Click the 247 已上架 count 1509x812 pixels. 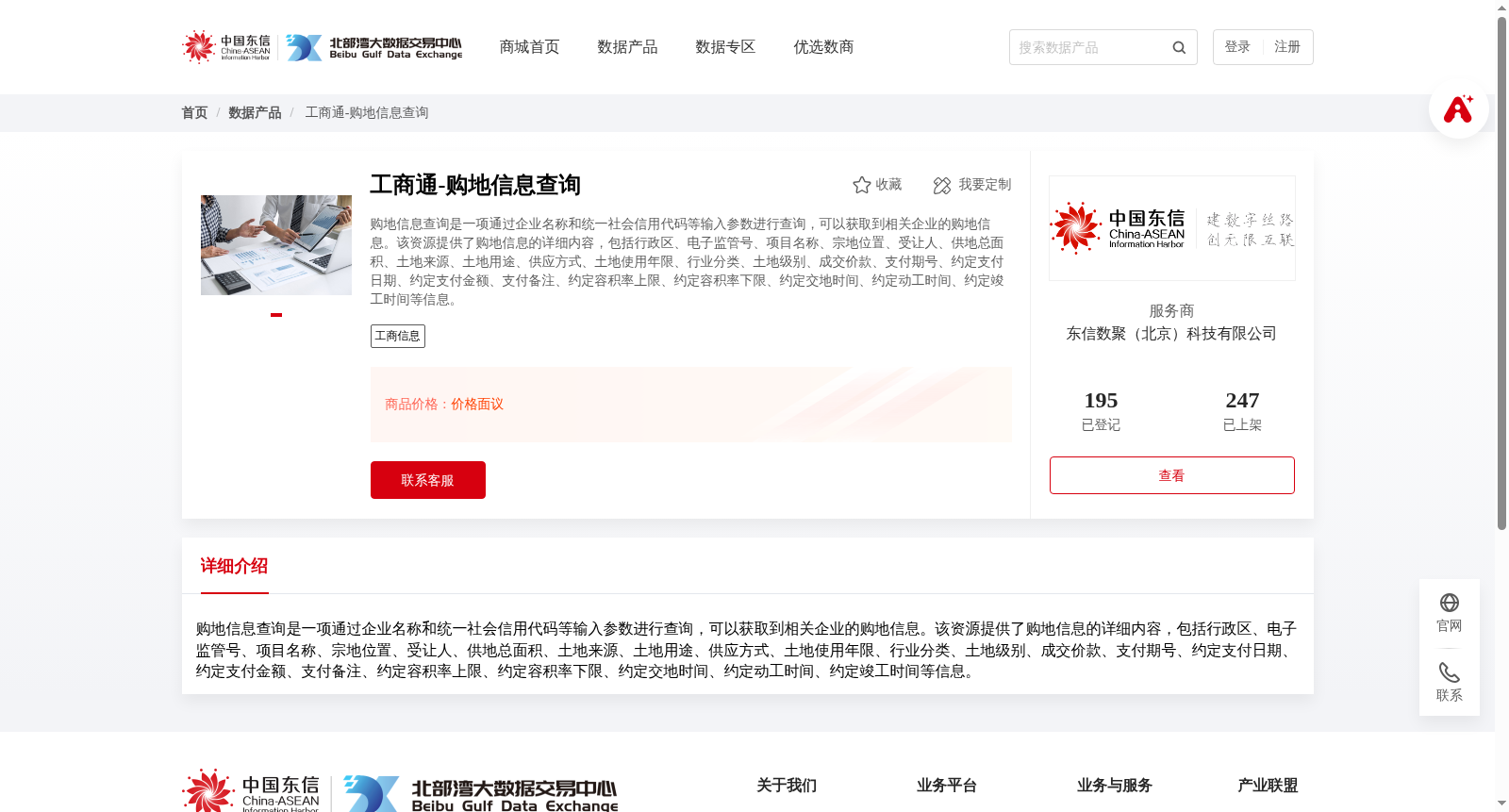[x=1242, y=411]
